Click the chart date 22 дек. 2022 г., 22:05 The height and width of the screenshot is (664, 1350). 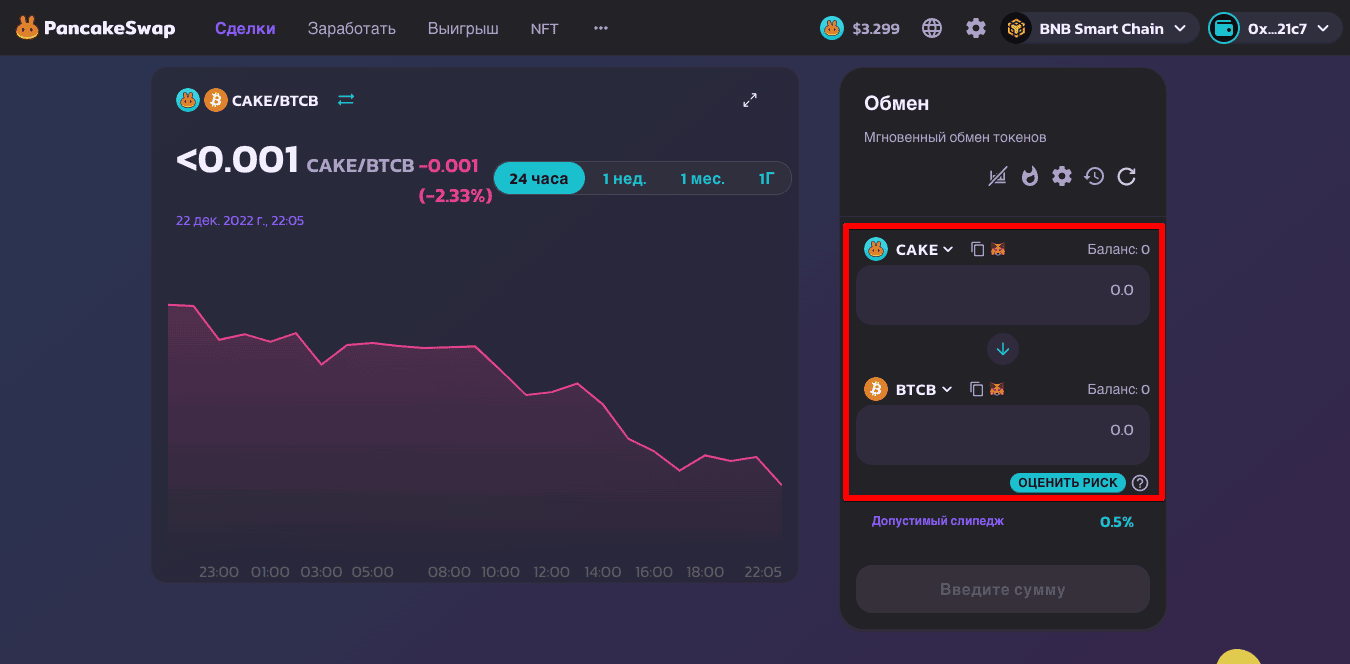(x=240, y=220)
